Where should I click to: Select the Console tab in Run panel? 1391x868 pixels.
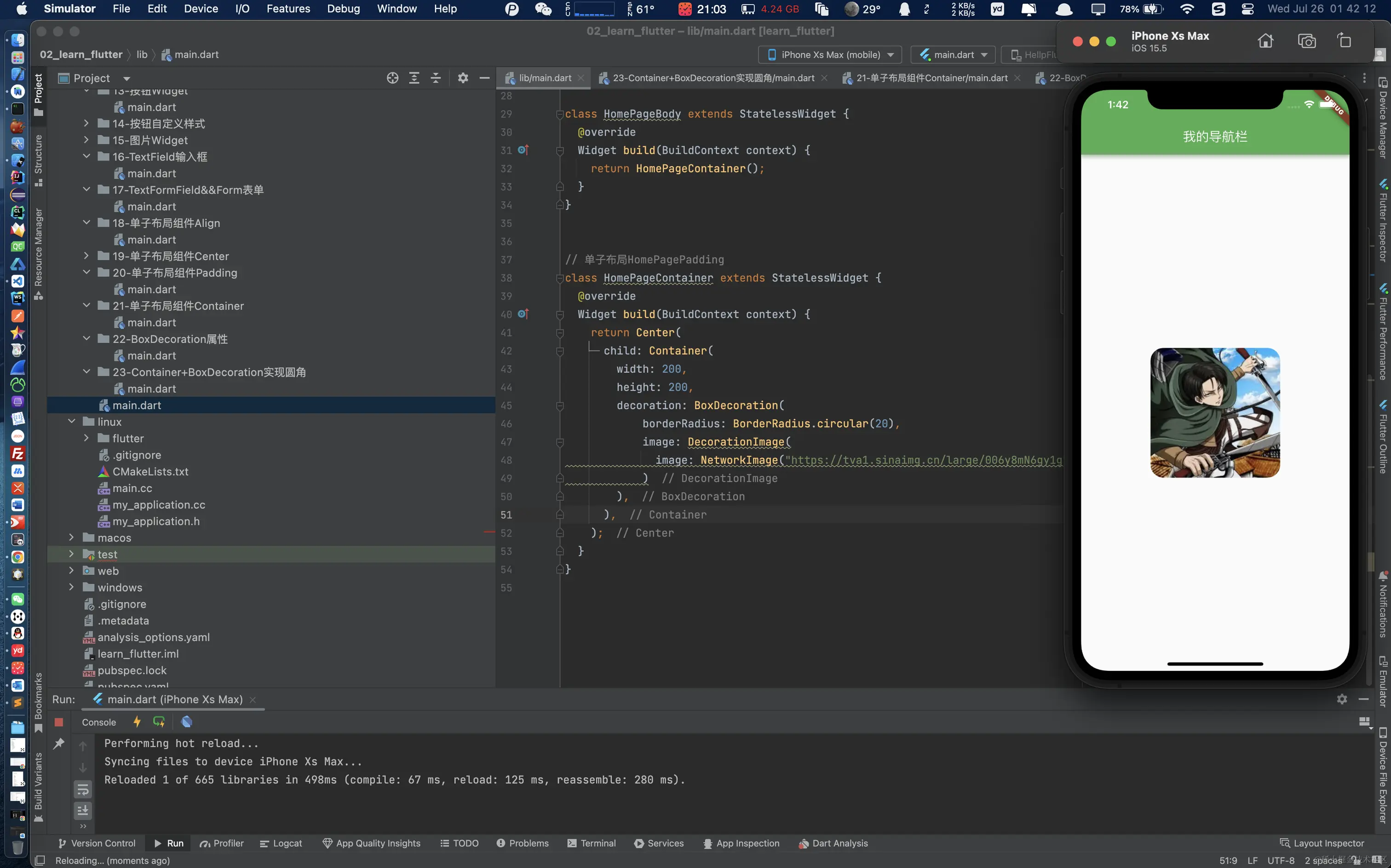[x=99, y=722]
